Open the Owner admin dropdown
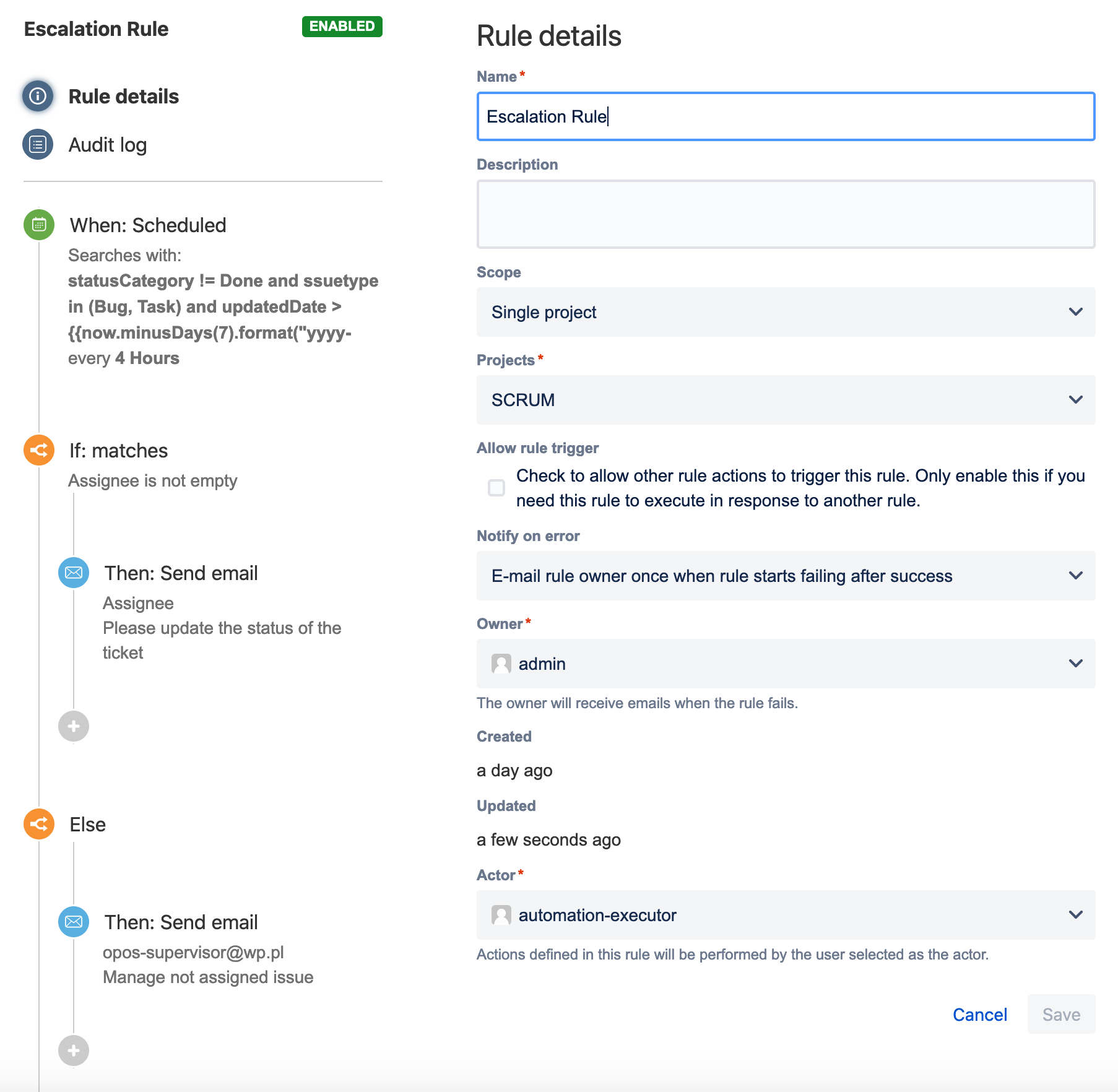The width and height of the screenshot is (1118, 1092). (785, 664)
